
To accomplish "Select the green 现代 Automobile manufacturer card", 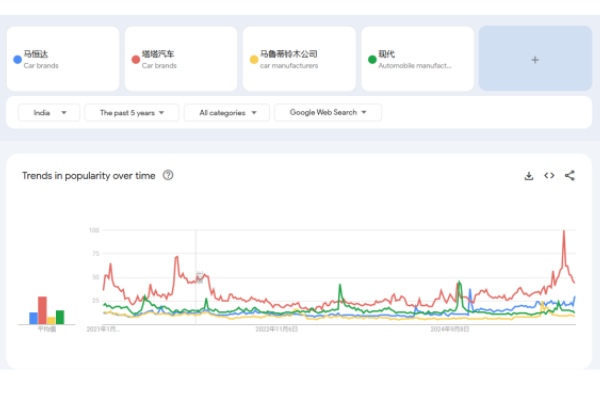I will 417,59.
